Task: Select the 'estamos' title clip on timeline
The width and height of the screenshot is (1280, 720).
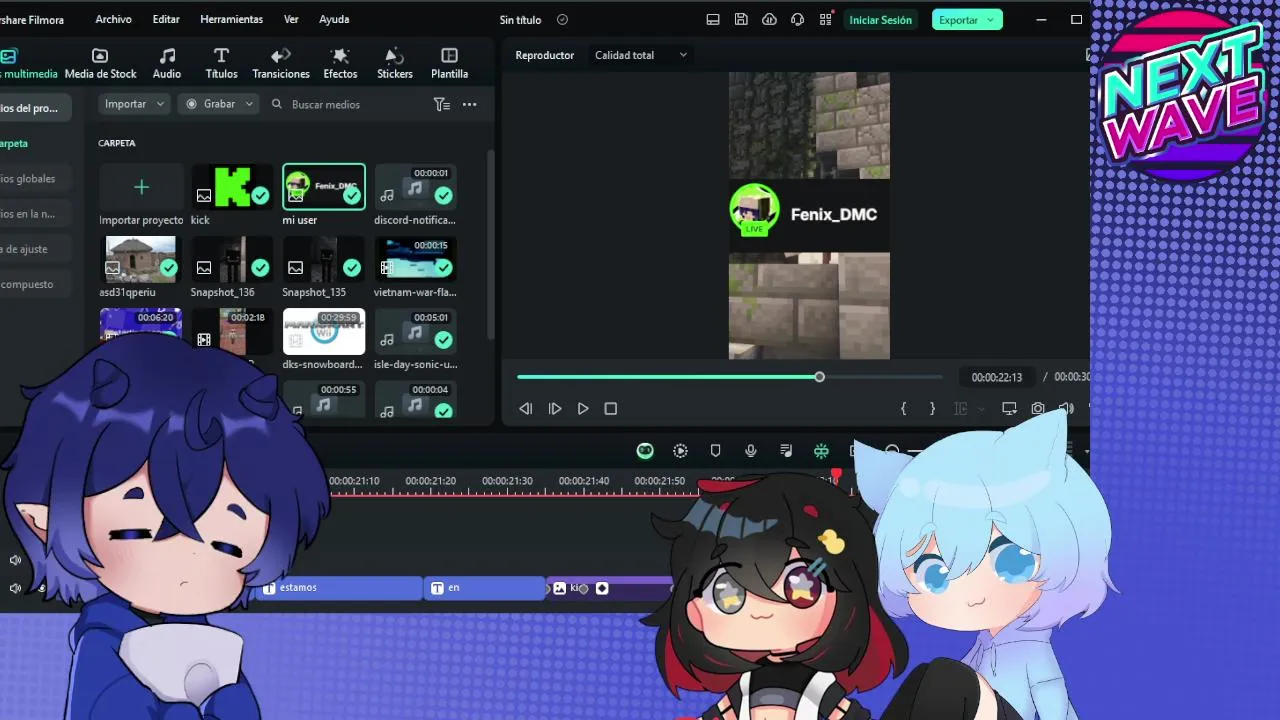Action: pyautogui.click(x=341, y=588)
